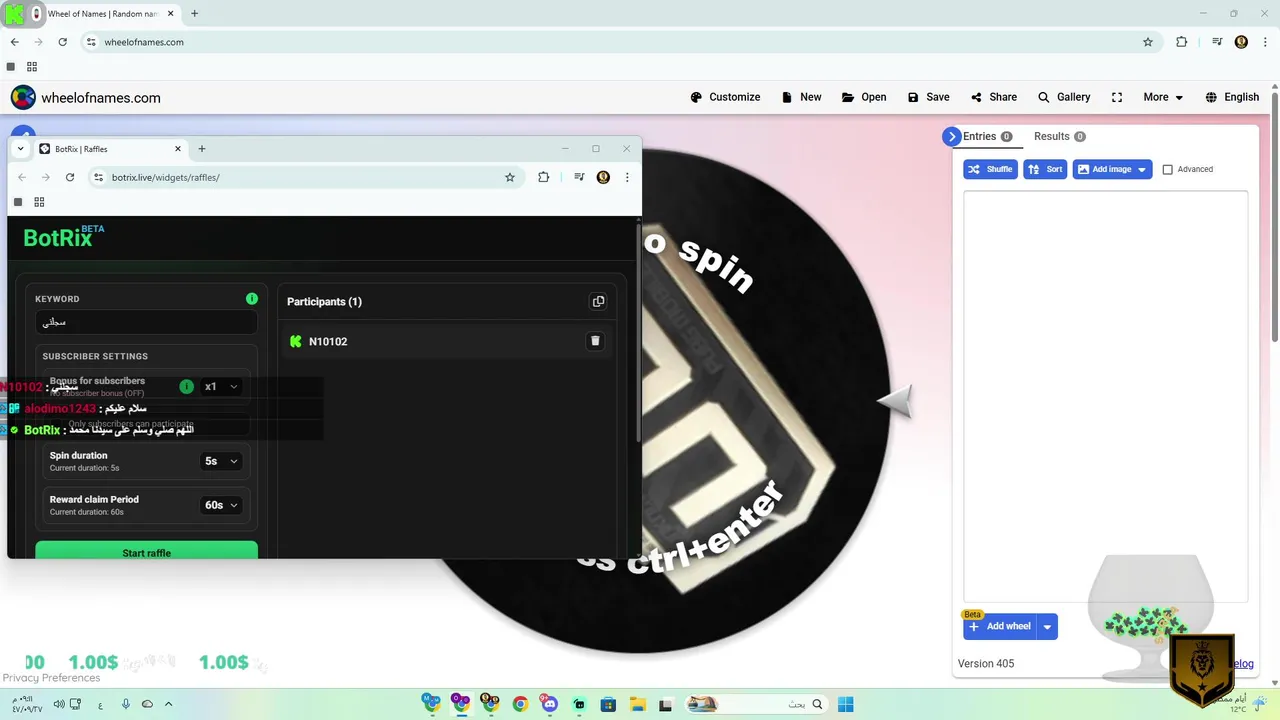Enable the Advanced checkbox
The height and width of the screenshot is (720, 1280).
(1167, 169)
